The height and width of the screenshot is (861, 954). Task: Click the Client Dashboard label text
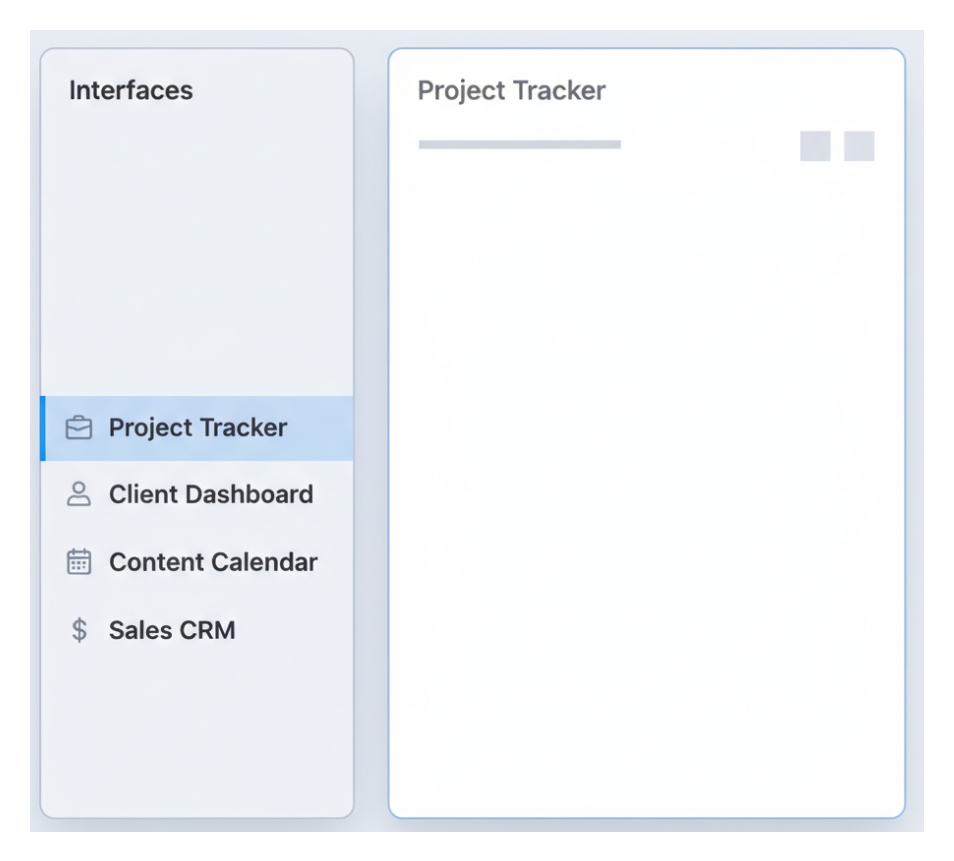211,494
